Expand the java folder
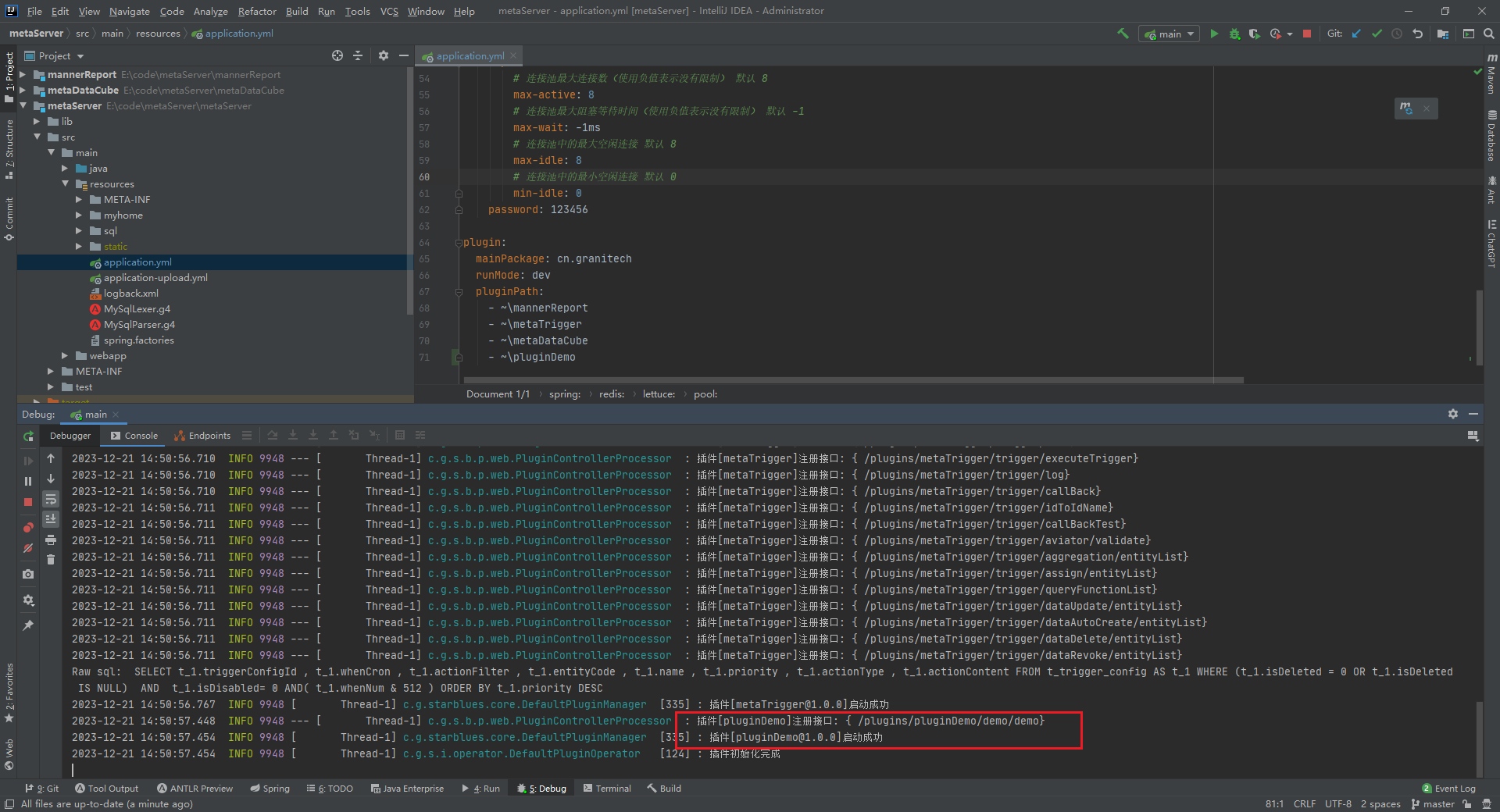 [x=65, y=169]
